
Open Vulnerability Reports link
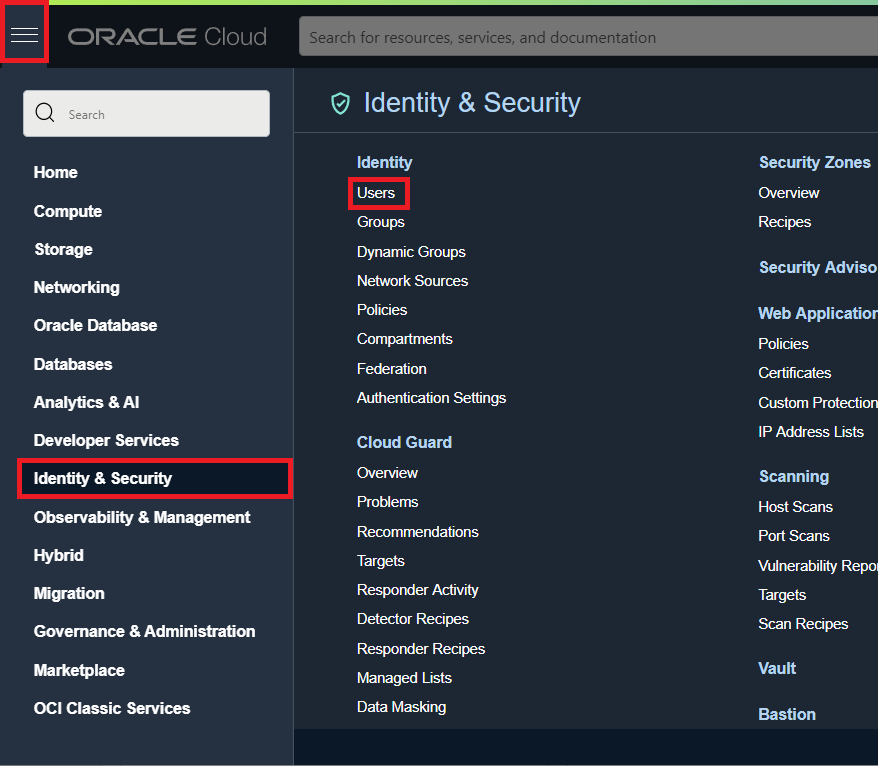tap(818, 566)
